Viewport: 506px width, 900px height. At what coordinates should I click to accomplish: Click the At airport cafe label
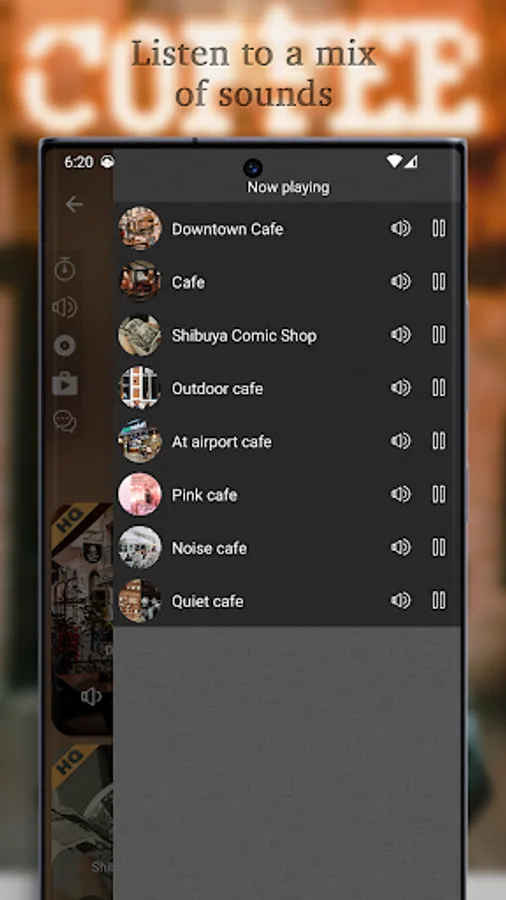click(221, 442)
